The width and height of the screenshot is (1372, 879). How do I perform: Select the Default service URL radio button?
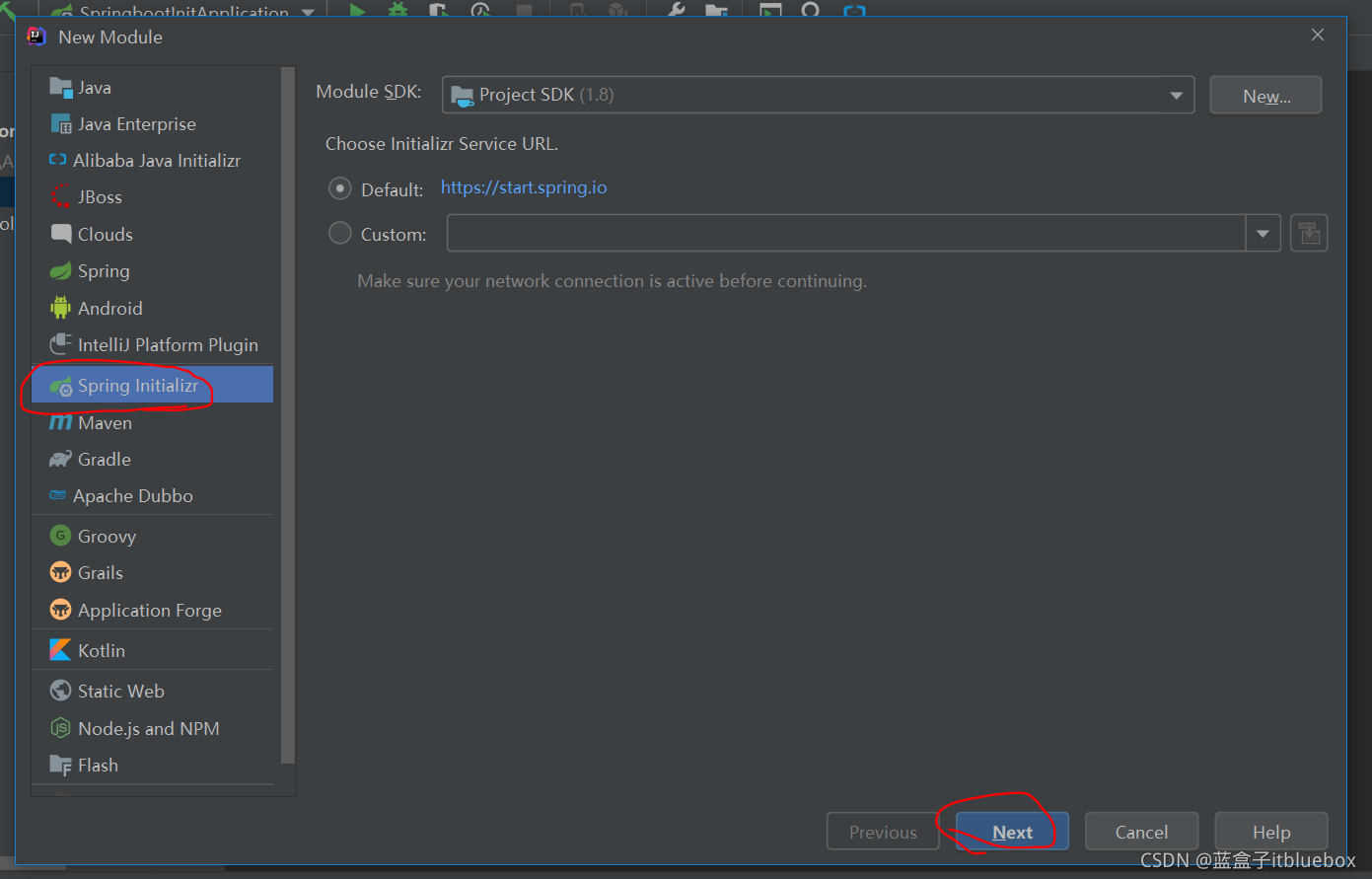(340, 188)
